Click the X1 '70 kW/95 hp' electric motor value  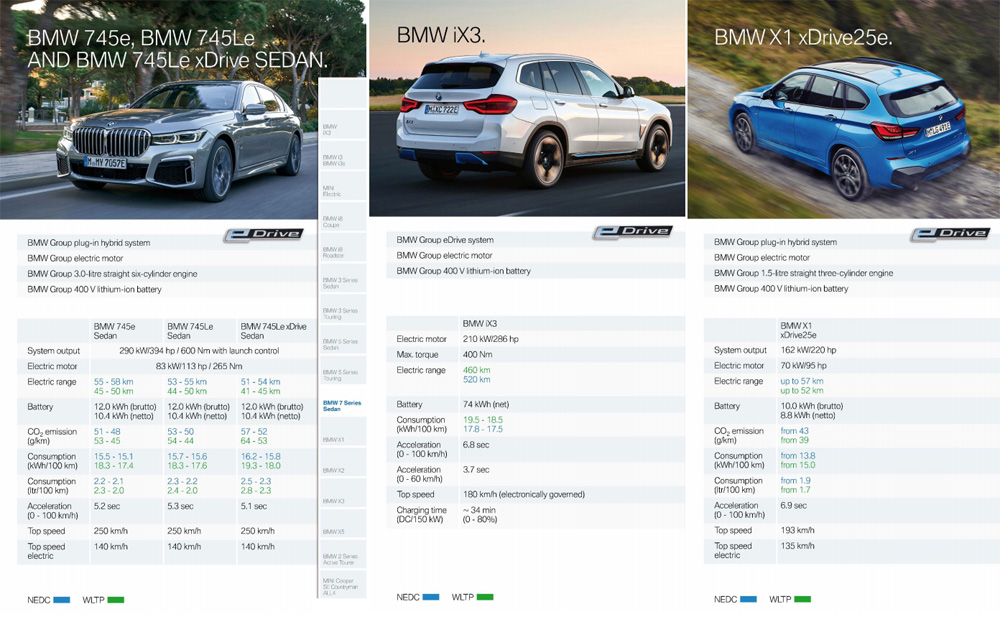pyautogui.click(x=804, y=366)
